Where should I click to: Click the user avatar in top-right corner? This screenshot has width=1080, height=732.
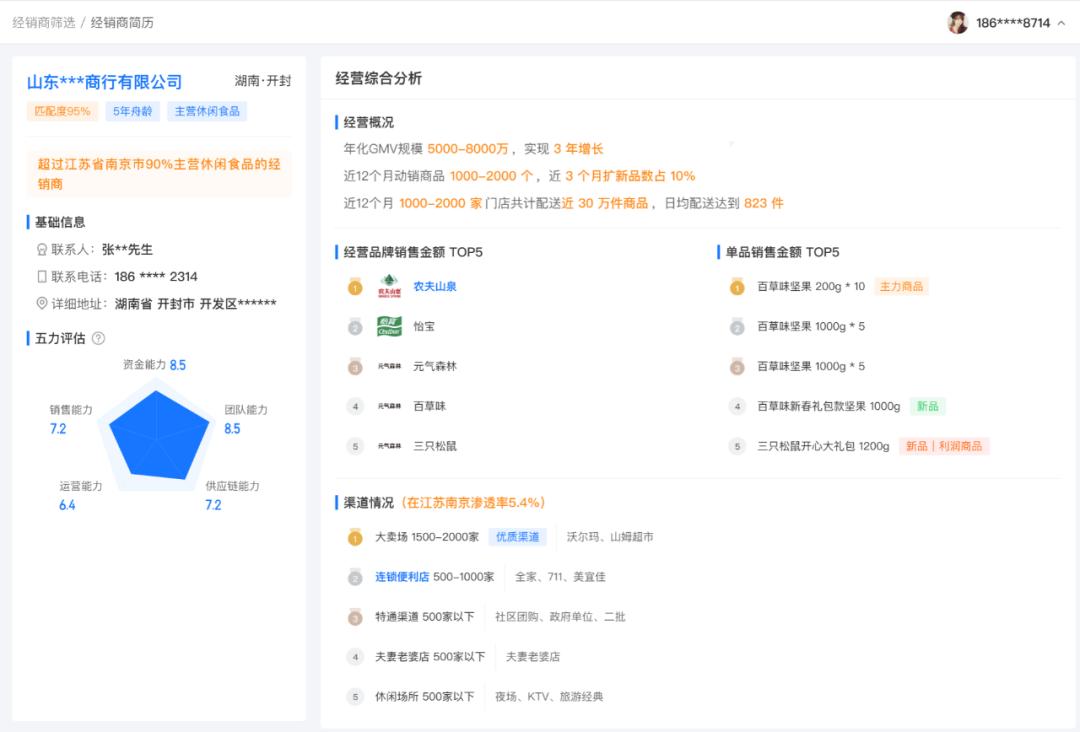[x=957, y=21]
